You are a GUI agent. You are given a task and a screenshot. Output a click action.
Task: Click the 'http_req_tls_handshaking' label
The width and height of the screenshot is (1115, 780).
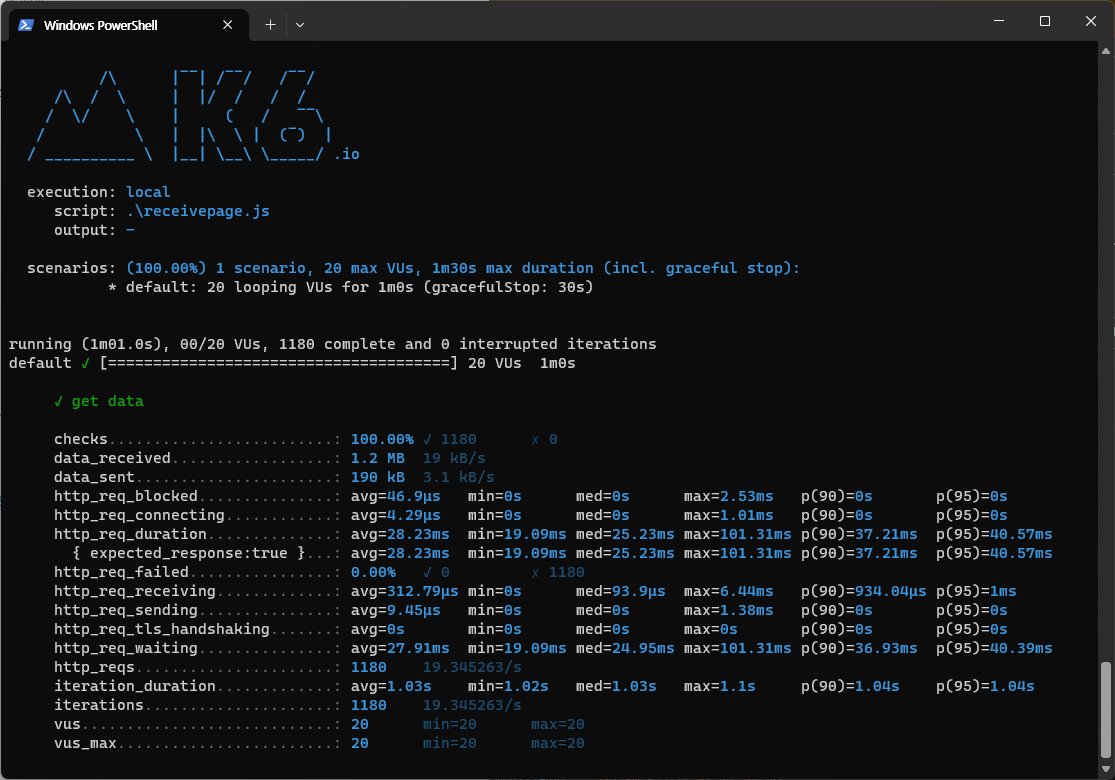pyautogui.click(x=162, y=629)
